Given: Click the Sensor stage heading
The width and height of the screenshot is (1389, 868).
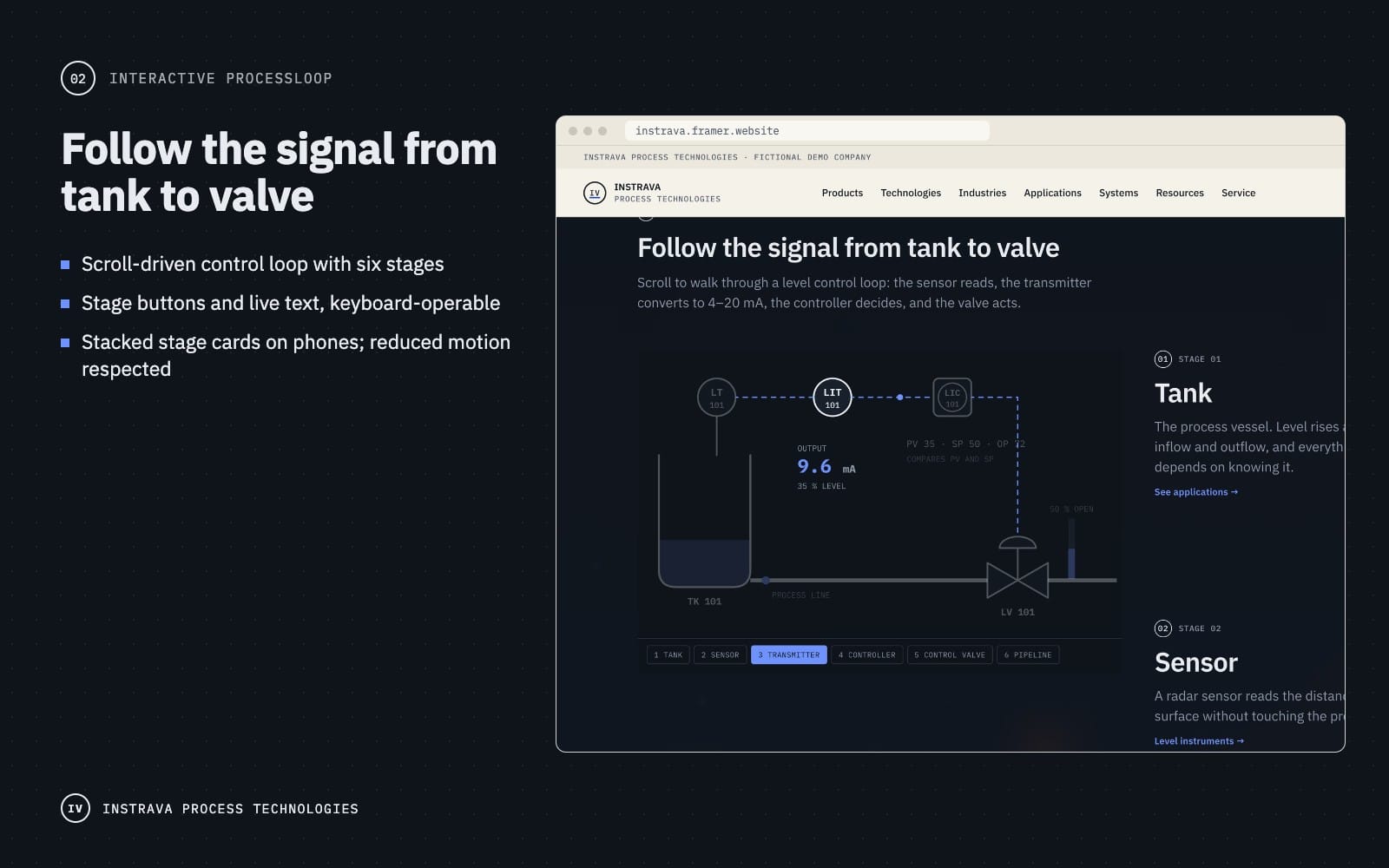Looking at the screenshot, I should pos(1195,662).
